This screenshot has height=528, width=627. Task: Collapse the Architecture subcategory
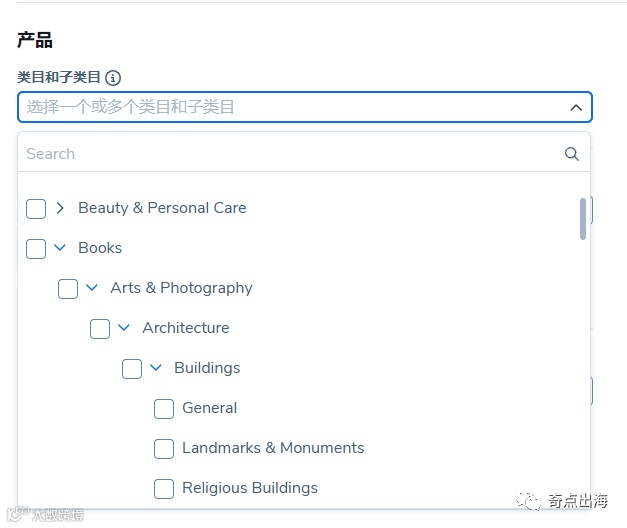point(124,328)
